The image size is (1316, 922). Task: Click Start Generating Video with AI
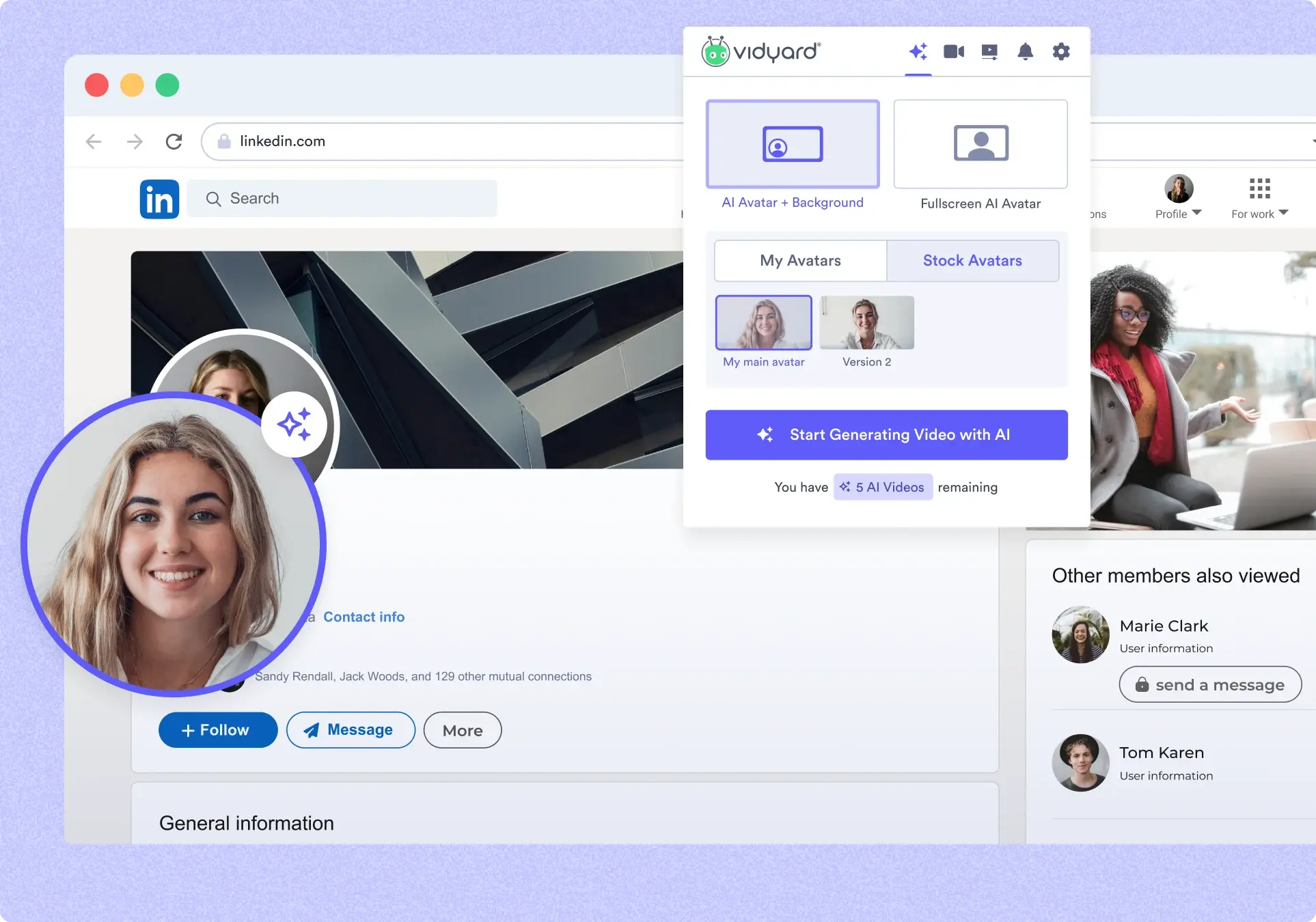tap(886, 434)
